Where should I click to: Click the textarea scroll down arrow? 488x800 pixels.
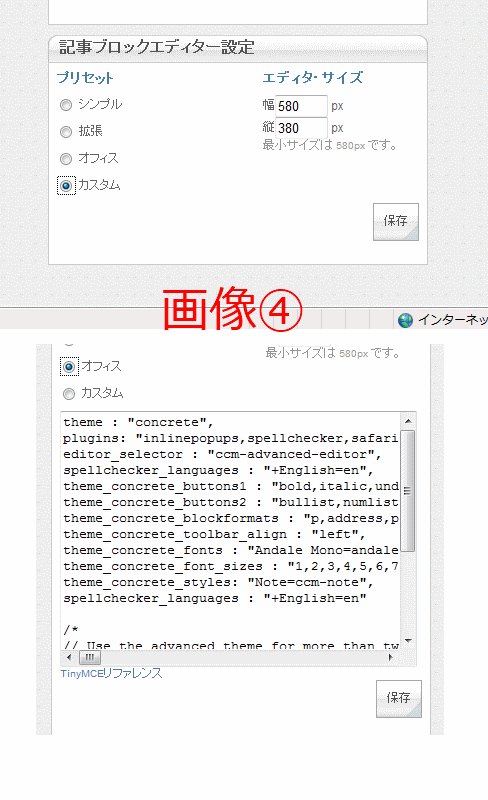(x=408, y=641)
